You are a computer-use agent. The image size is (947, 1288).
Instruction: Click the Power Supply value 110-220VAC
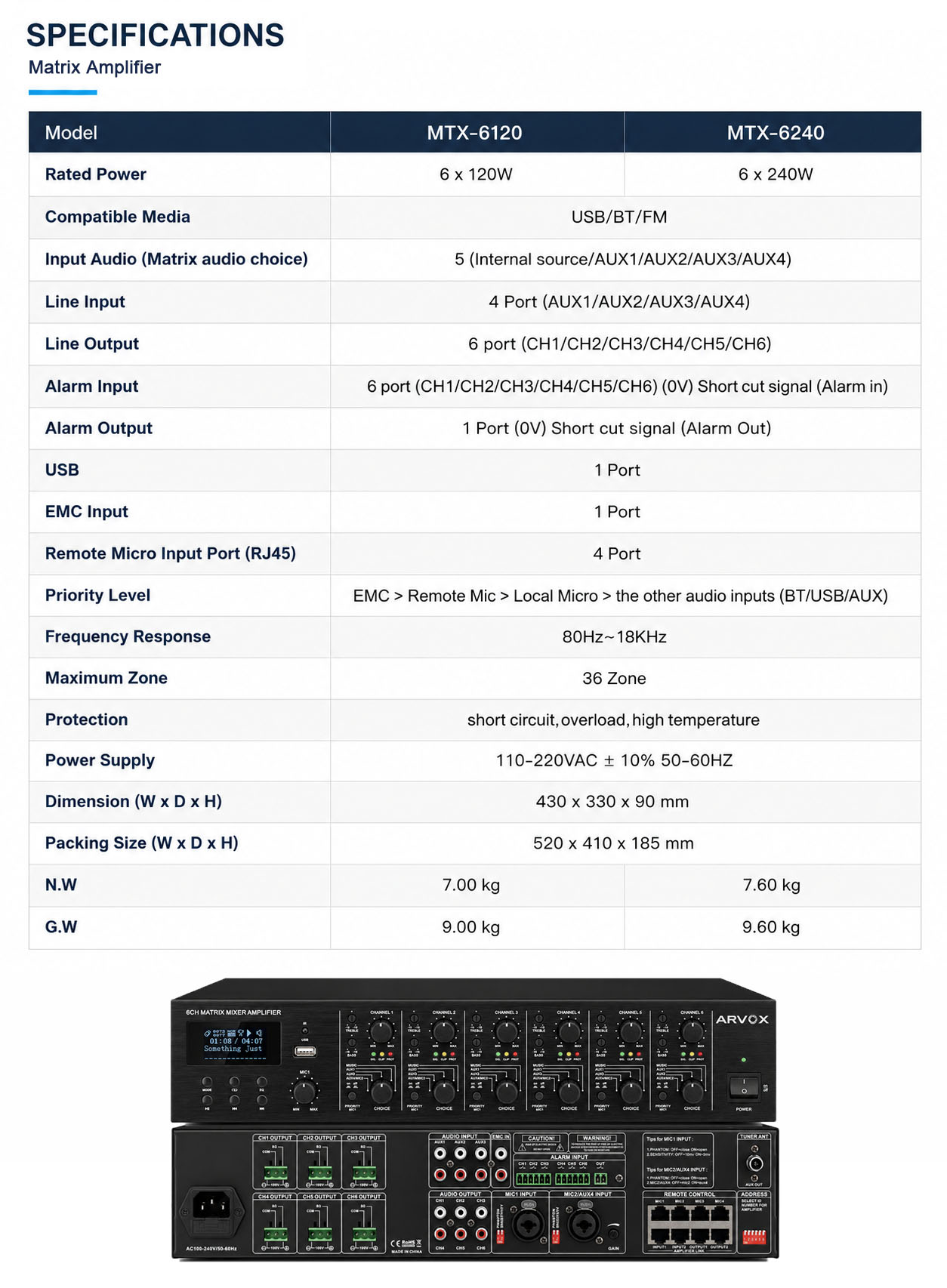click(x=614, y=760)
